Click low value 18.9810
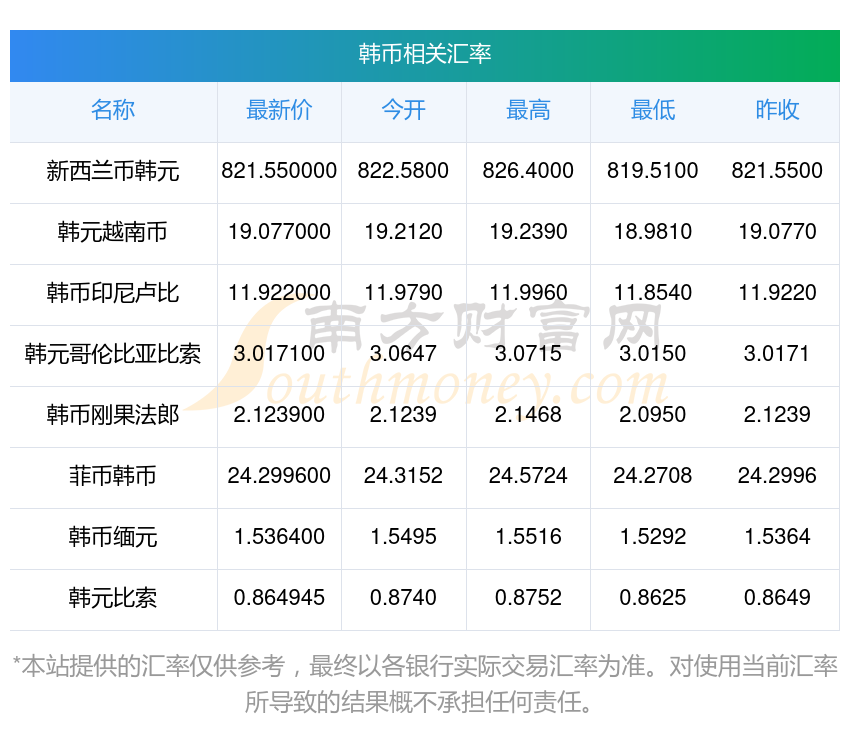 tap(653, 232)
